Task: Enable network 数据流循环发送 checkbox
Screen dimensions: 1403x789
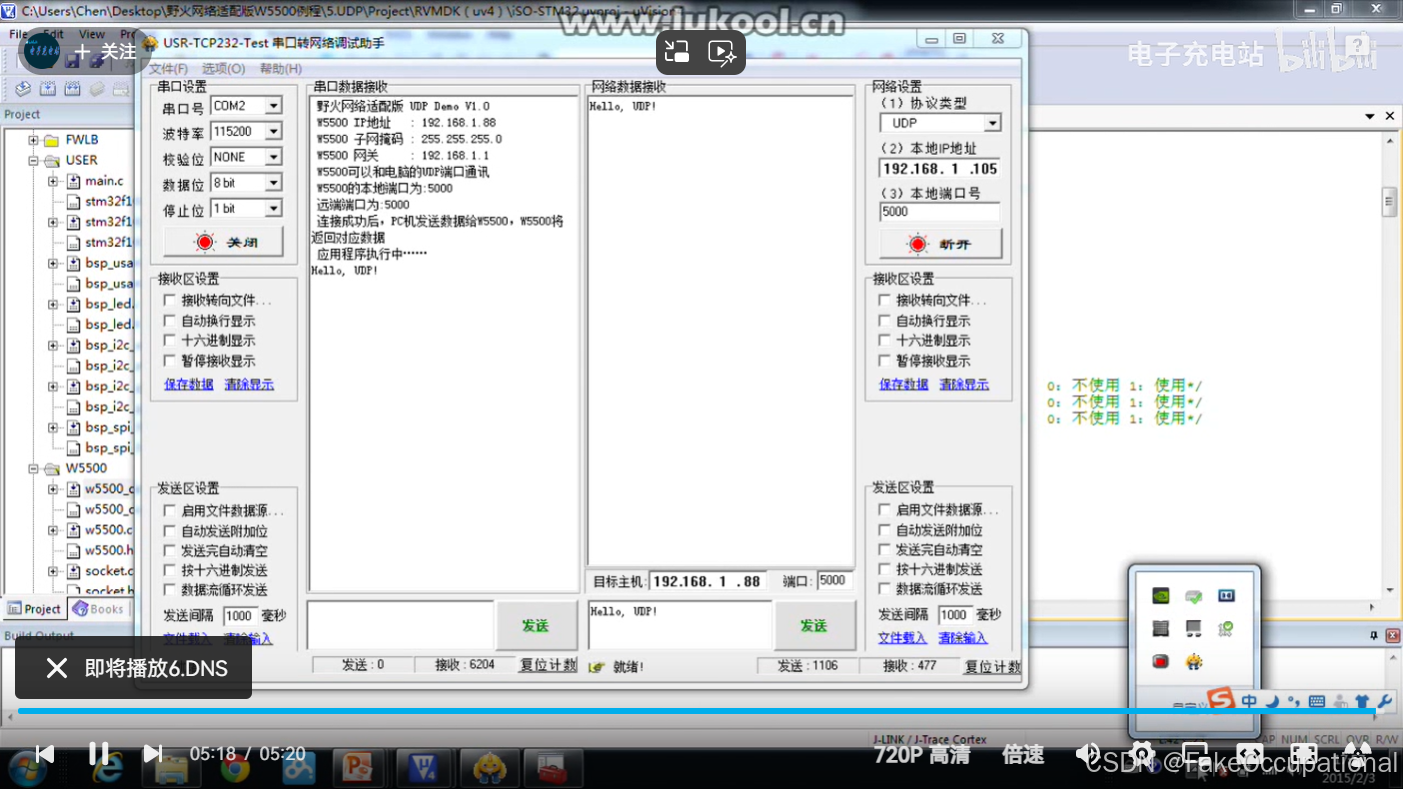Action: [885, 589]
